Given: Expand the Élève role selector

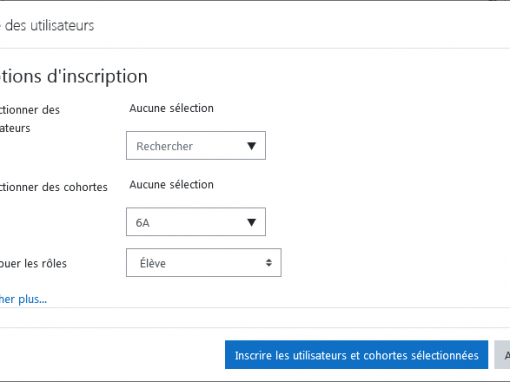Looking at the screenshot, I should coord(204,263).
